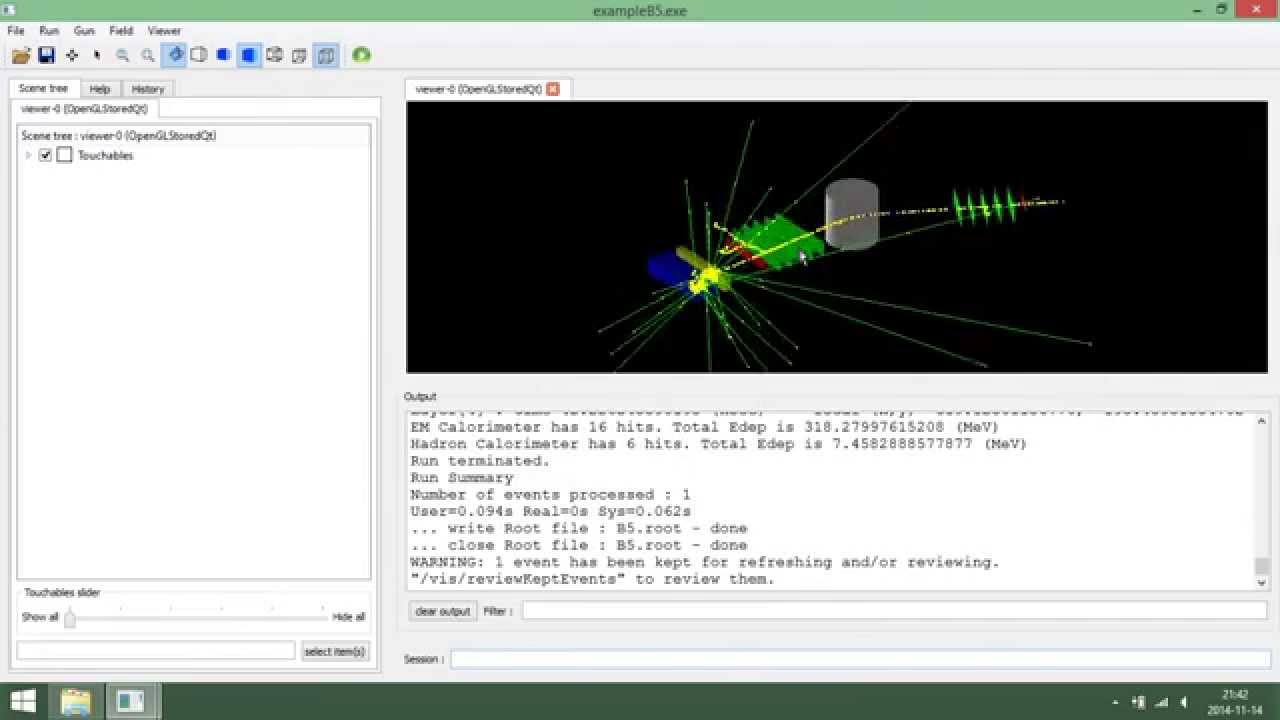The image size is (1280, 720).
Task: Show hidden tray icons arrow
Action: tap(1115, 702)
